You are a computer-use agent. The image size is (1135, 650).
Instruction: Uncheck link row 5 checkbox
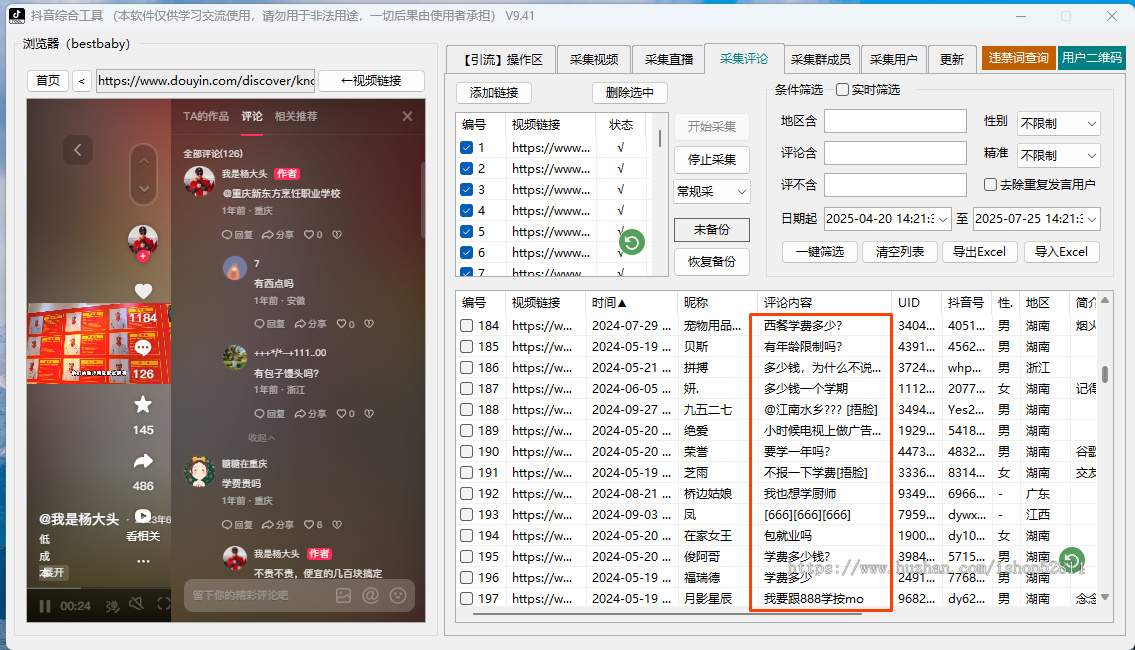click(467, 232)
